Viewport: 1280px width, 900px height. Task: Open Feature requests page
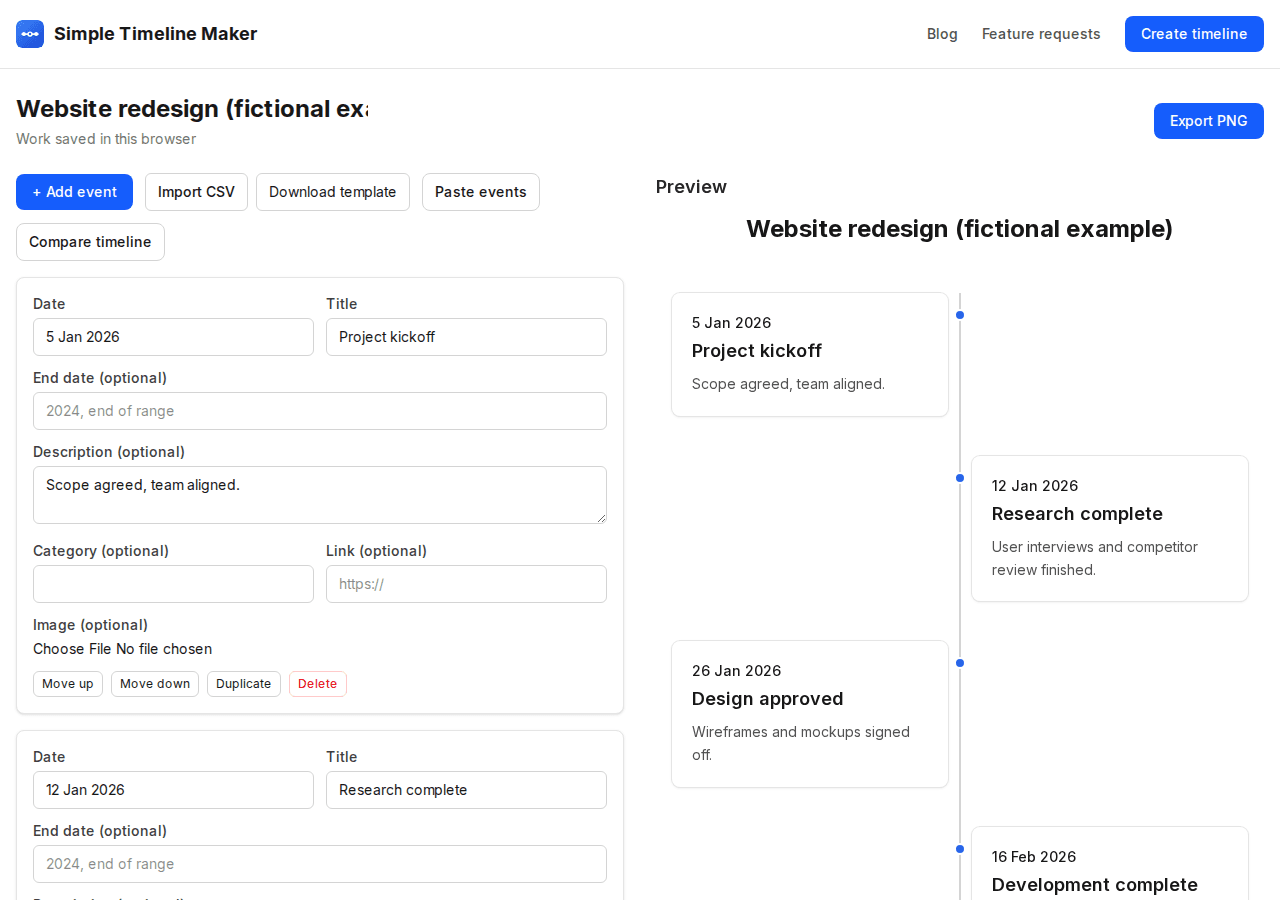[x=1041, y=34]
